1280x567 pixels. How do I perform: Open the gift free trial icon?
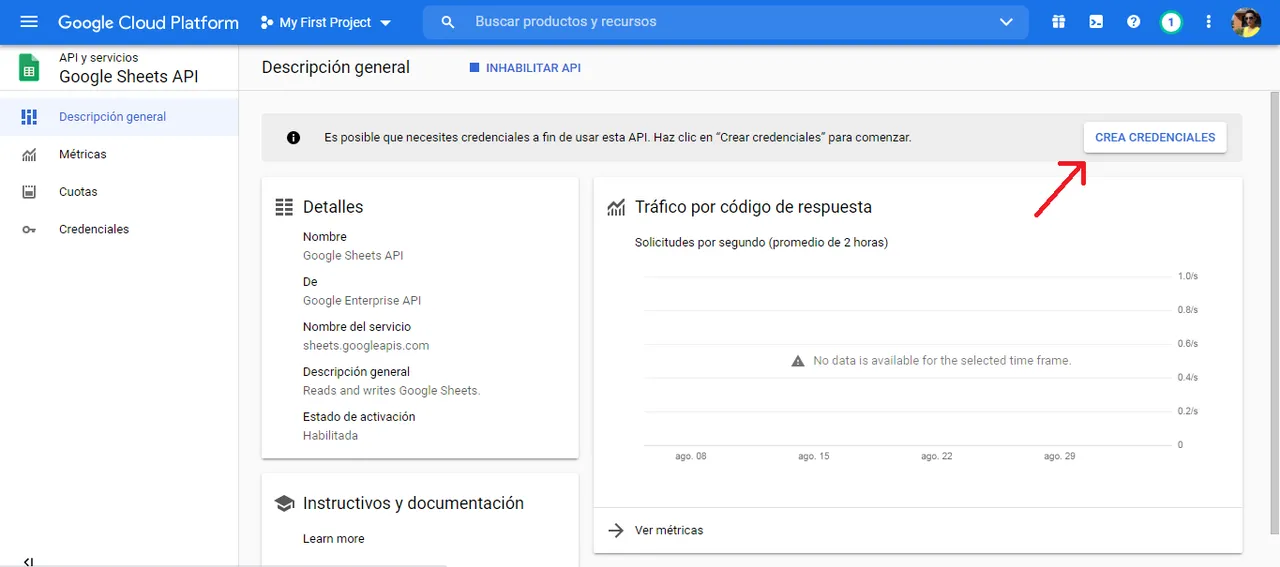[x=1058, y=22]
